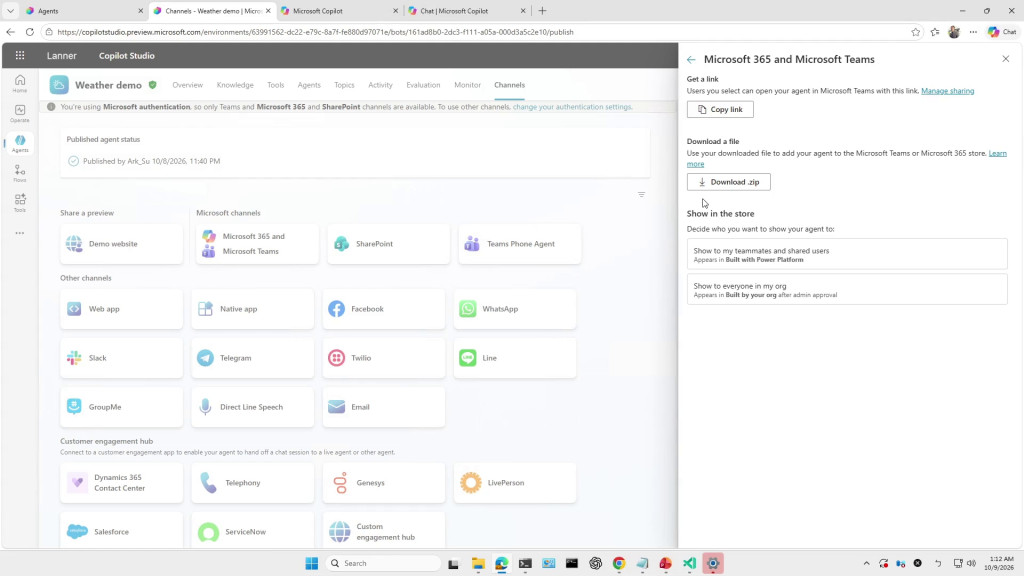Viewport: 1024px width, 576px height.
Task: Open File Explorer from the taskbar
Action: [478, 563]
